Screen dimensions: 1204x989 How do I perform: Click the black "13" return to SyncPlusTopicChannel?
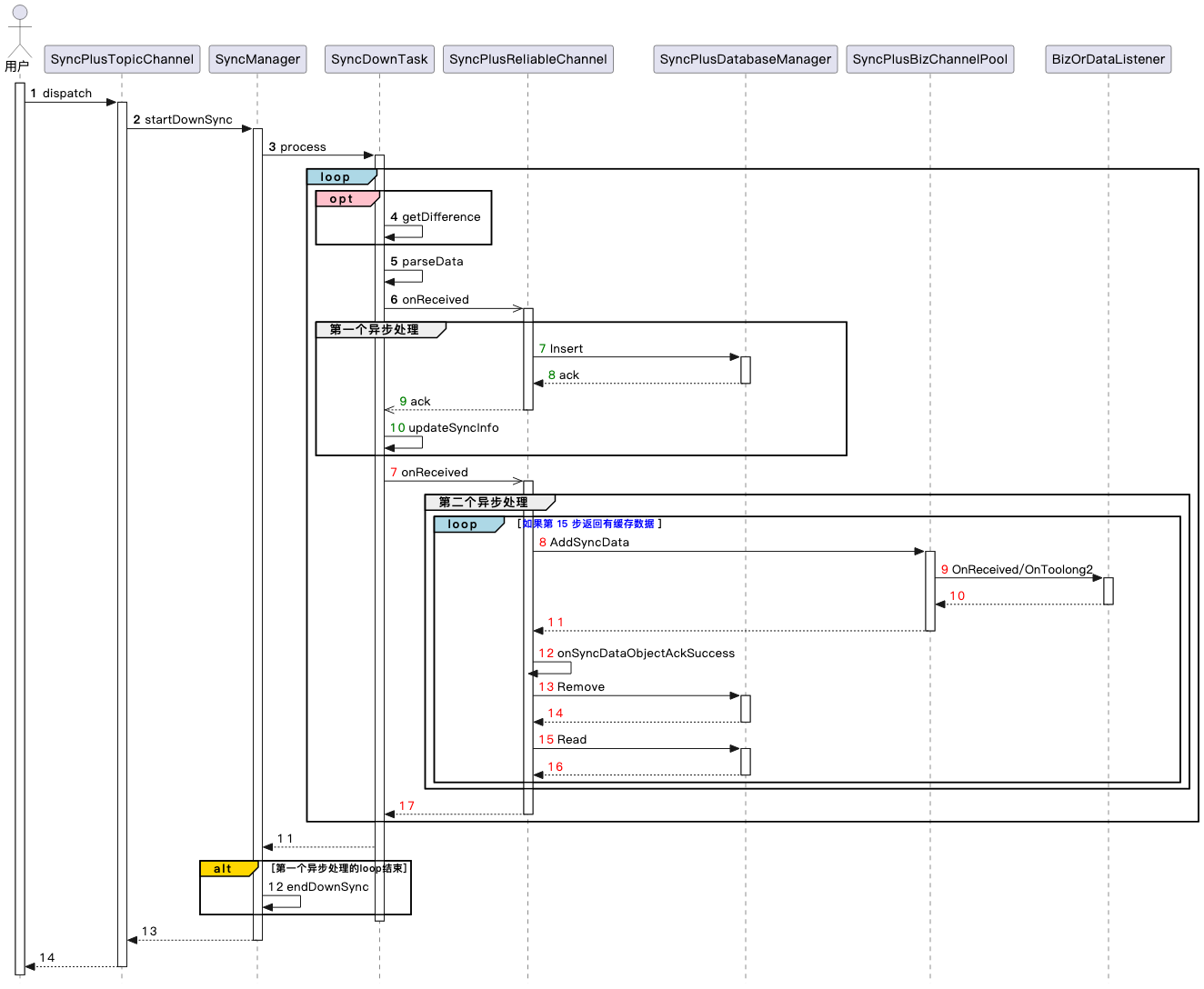click(149, 932)
